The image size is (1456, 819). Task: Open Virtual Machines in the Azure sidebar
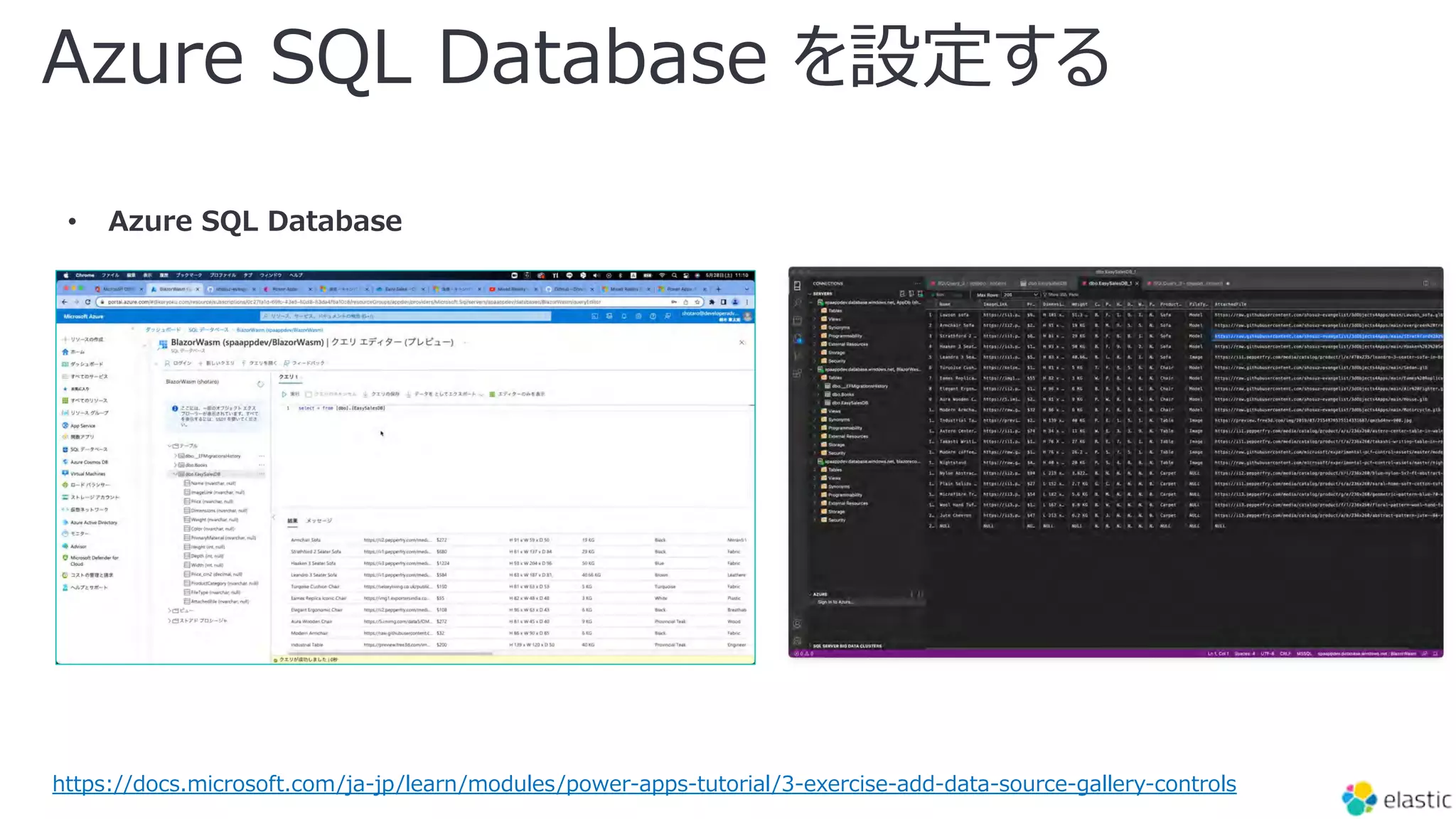pos(84,473)
